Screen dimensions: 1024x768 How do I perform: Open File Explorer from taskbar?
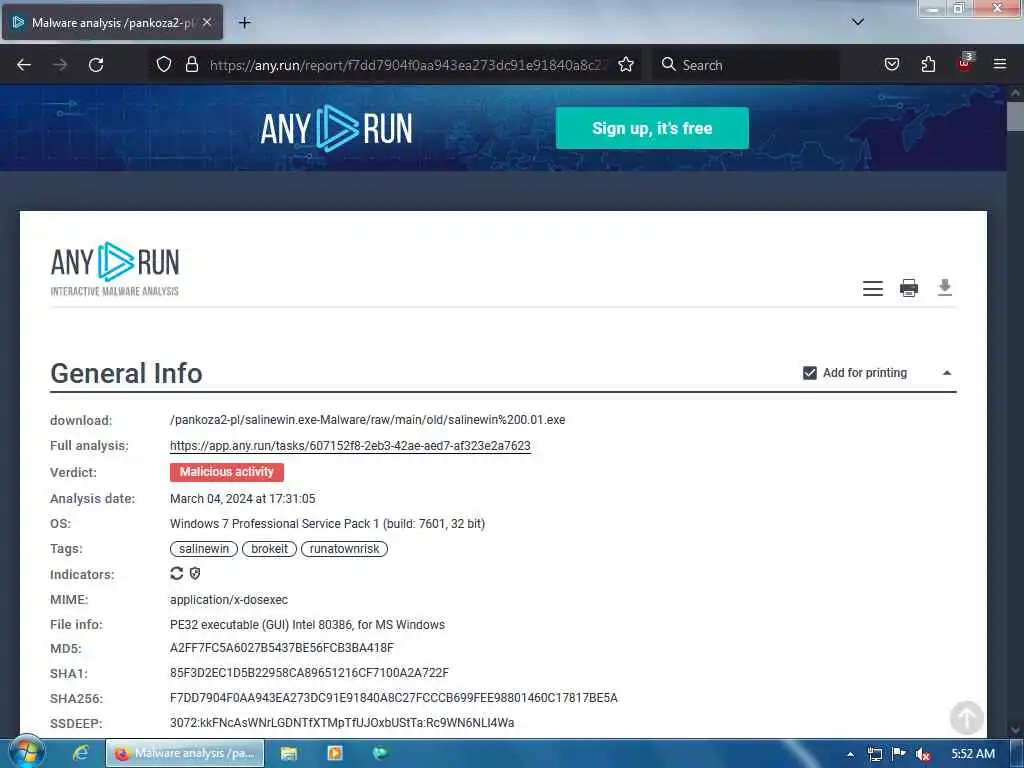[289, 753]
